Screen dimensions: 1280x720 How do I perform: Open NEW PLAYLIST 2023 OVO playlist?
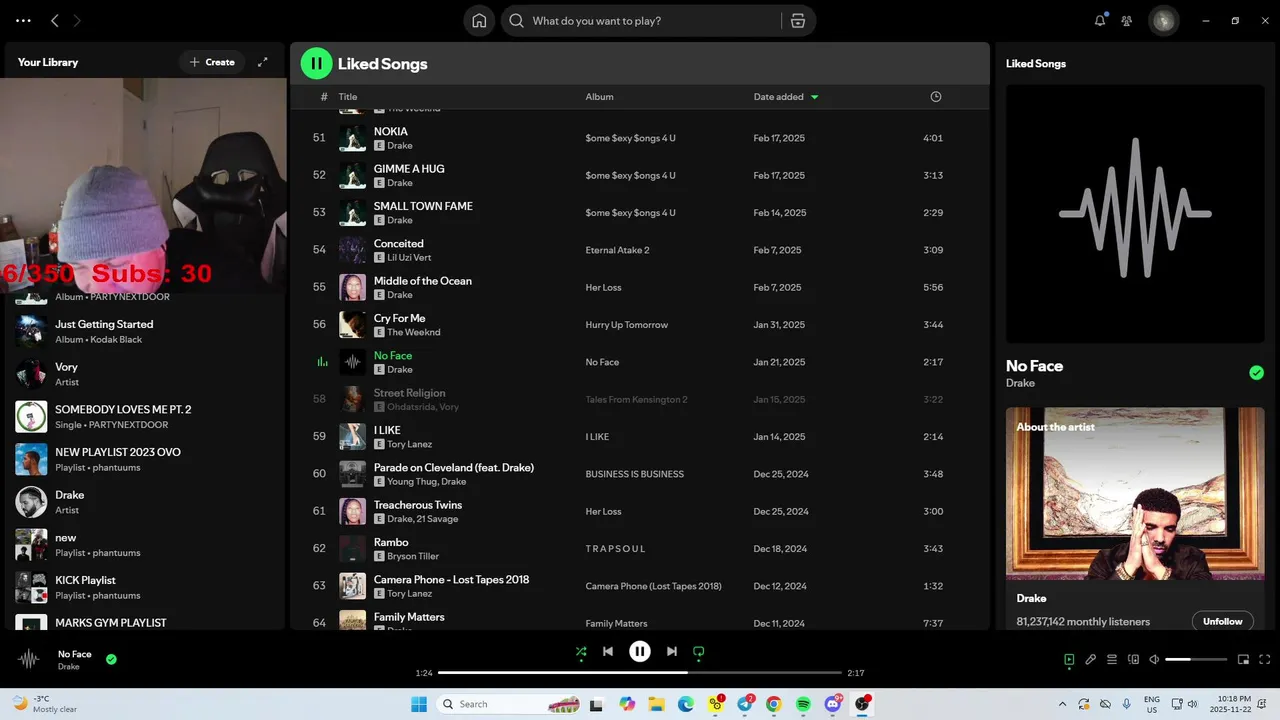[144, 459]
